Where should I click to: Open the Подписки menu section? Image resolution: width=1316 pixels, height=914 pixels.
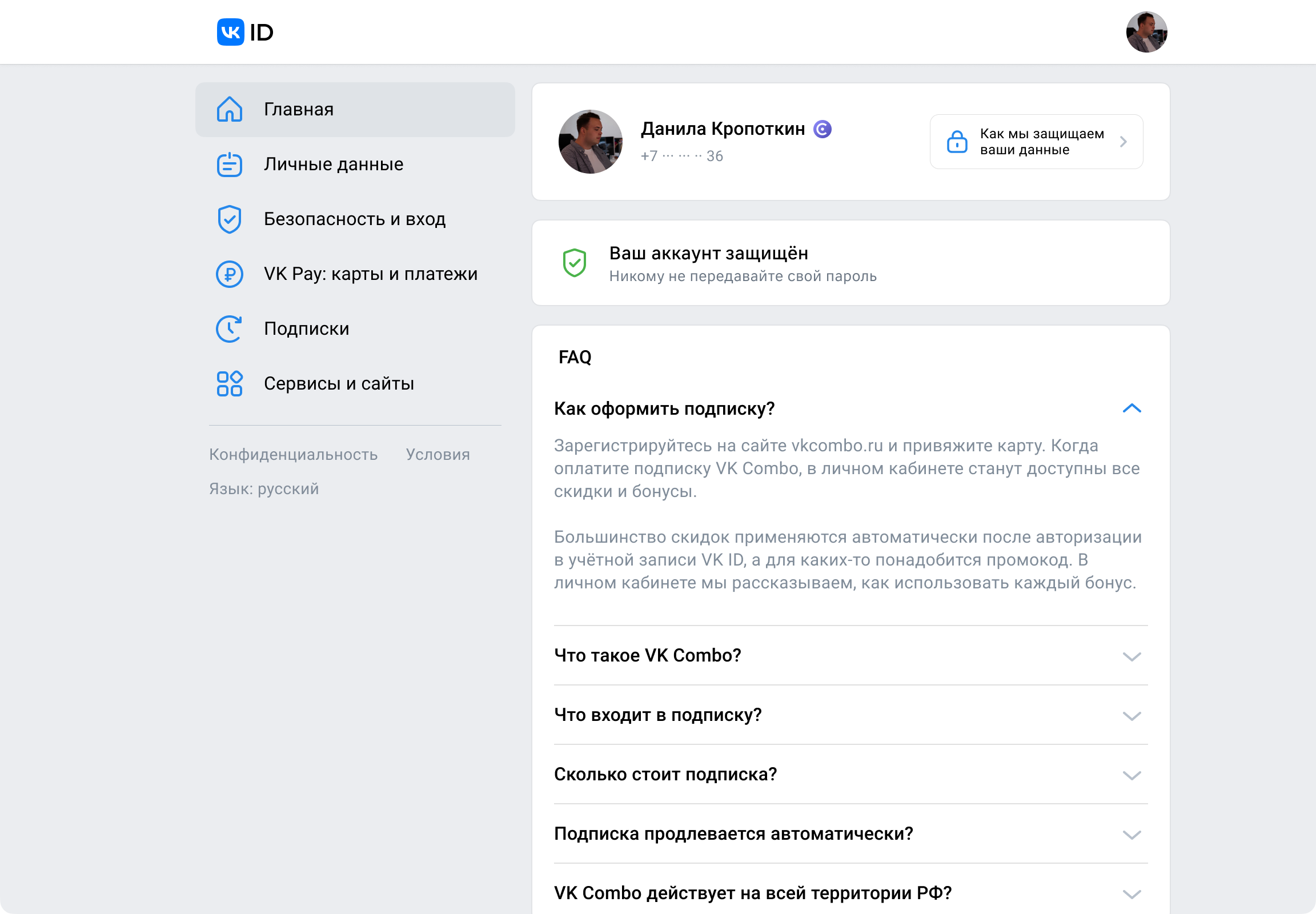pos(306,328)
